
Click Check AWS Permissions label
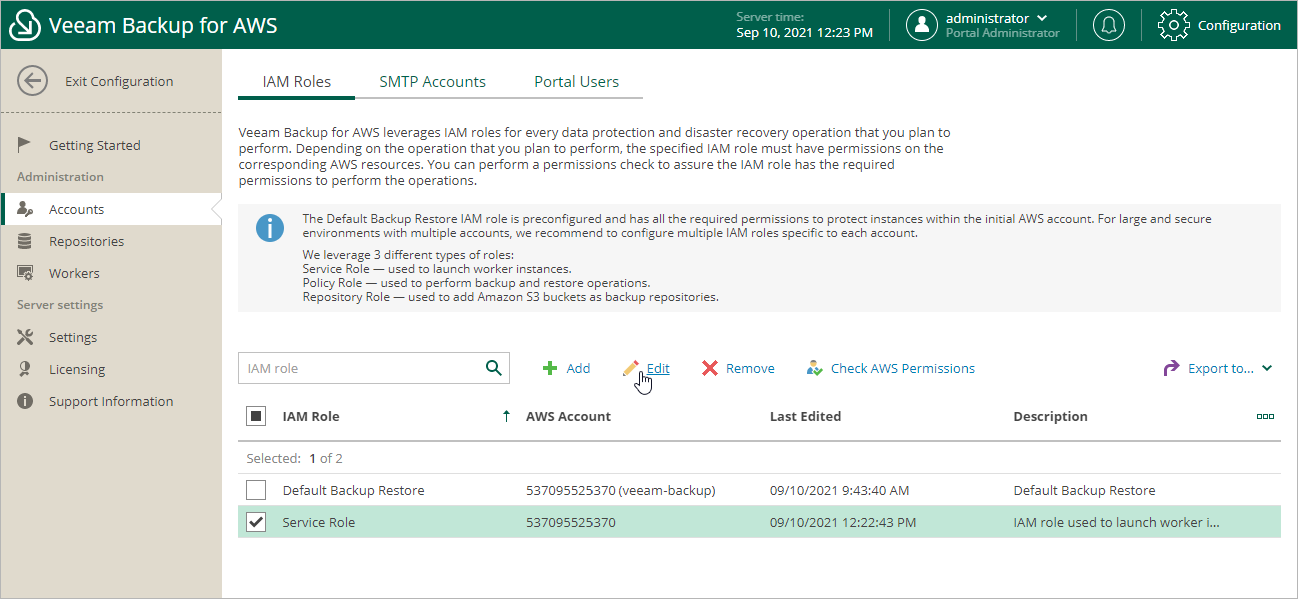(903, 368)
